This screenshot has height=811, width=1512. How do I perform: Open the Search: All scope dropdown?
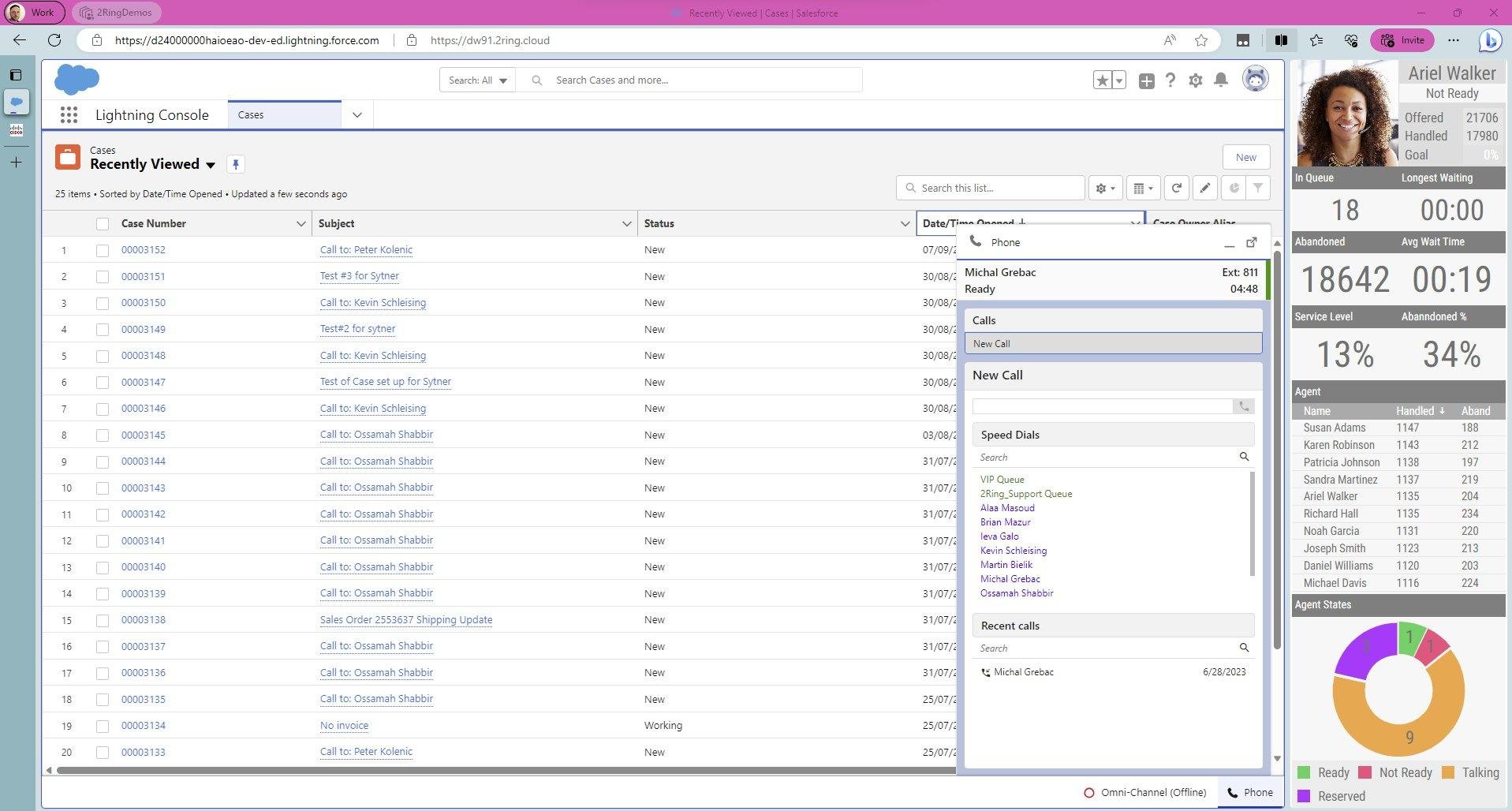tap(477, 80)
